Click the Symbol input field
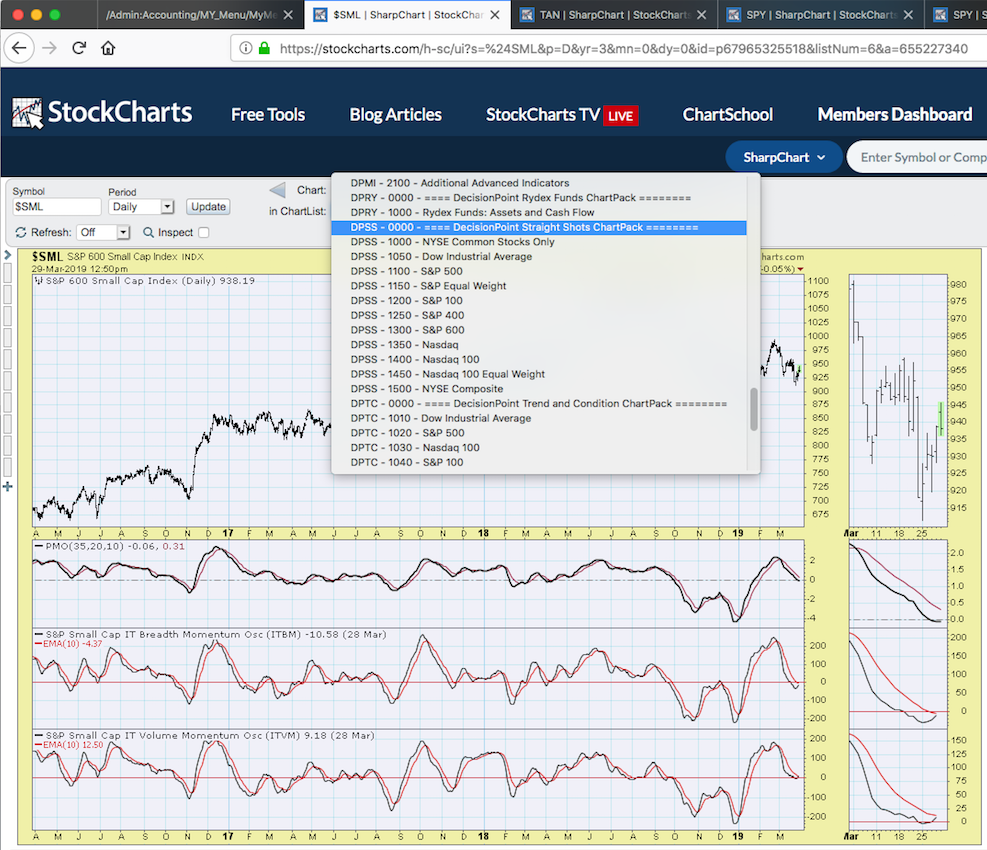Image resolution: width=987 pixels, height=850 pixels. point(57,207)
